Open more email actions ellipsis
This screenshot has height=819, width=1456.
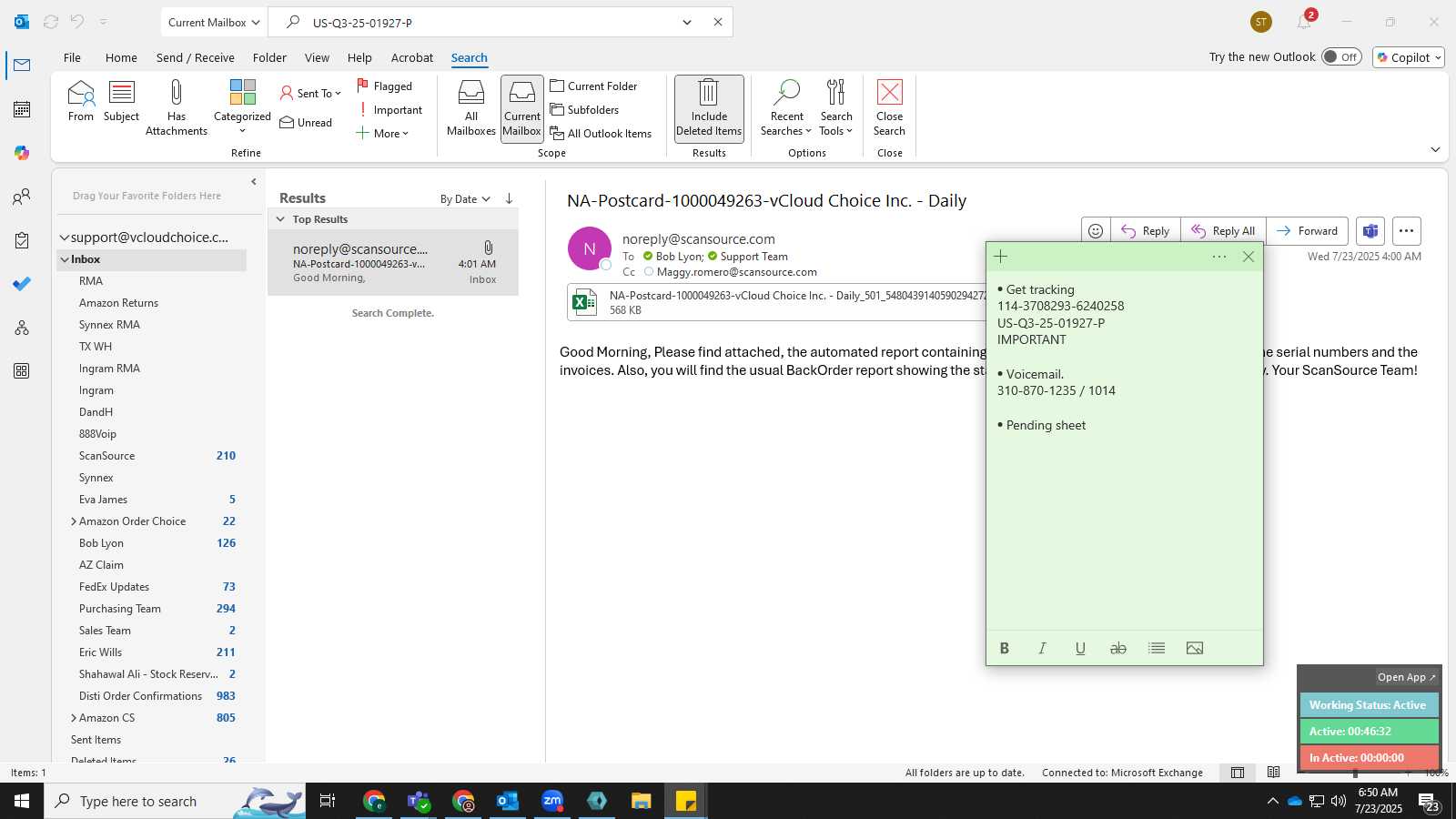click(x=1407, y=231)
